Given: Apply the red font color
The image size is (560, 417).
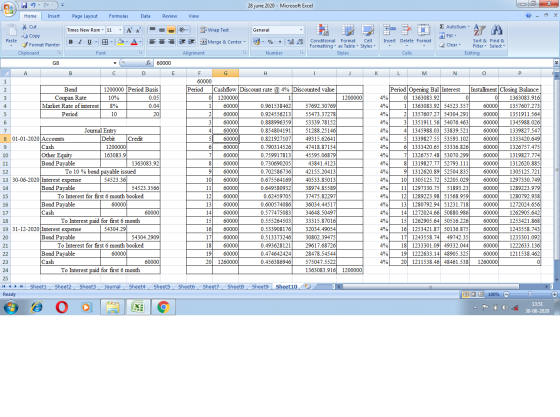Looking at the screenshot, I should coord(134,42).
